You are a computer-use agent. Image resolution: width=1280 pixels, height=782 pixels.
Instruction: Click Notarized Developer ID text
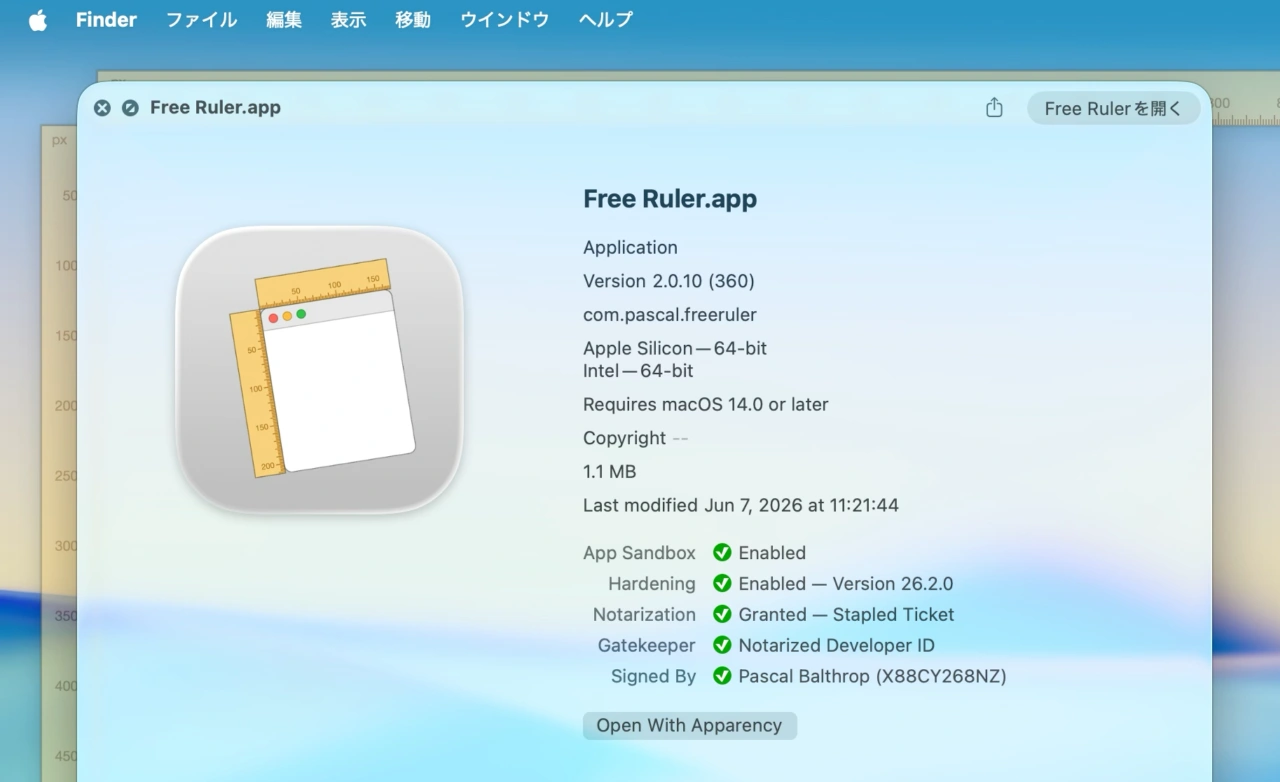[837, 645]
